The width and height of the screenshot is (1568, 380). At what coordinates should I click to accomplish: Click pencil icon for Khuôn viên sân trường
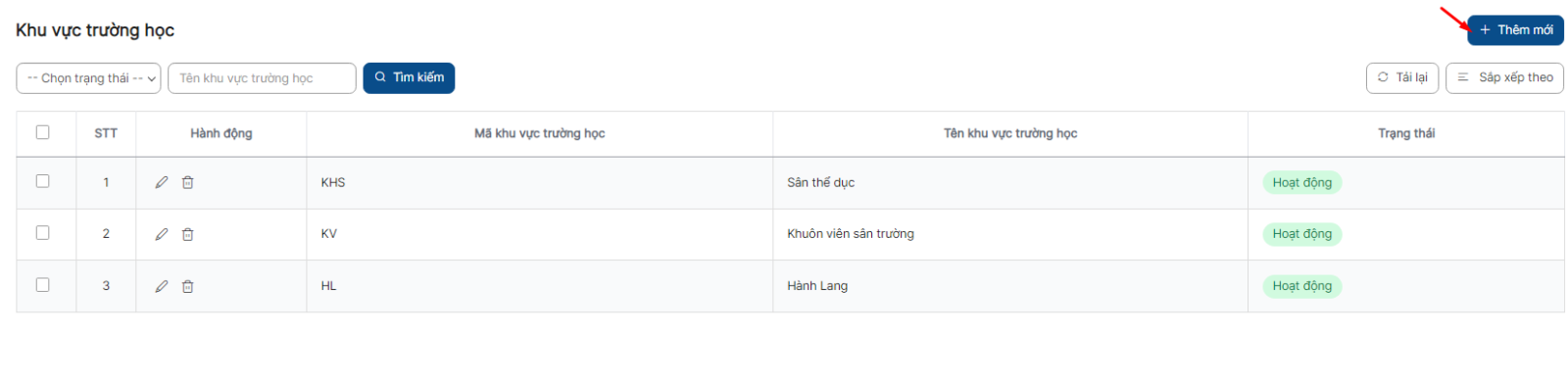tap(162, 234)
